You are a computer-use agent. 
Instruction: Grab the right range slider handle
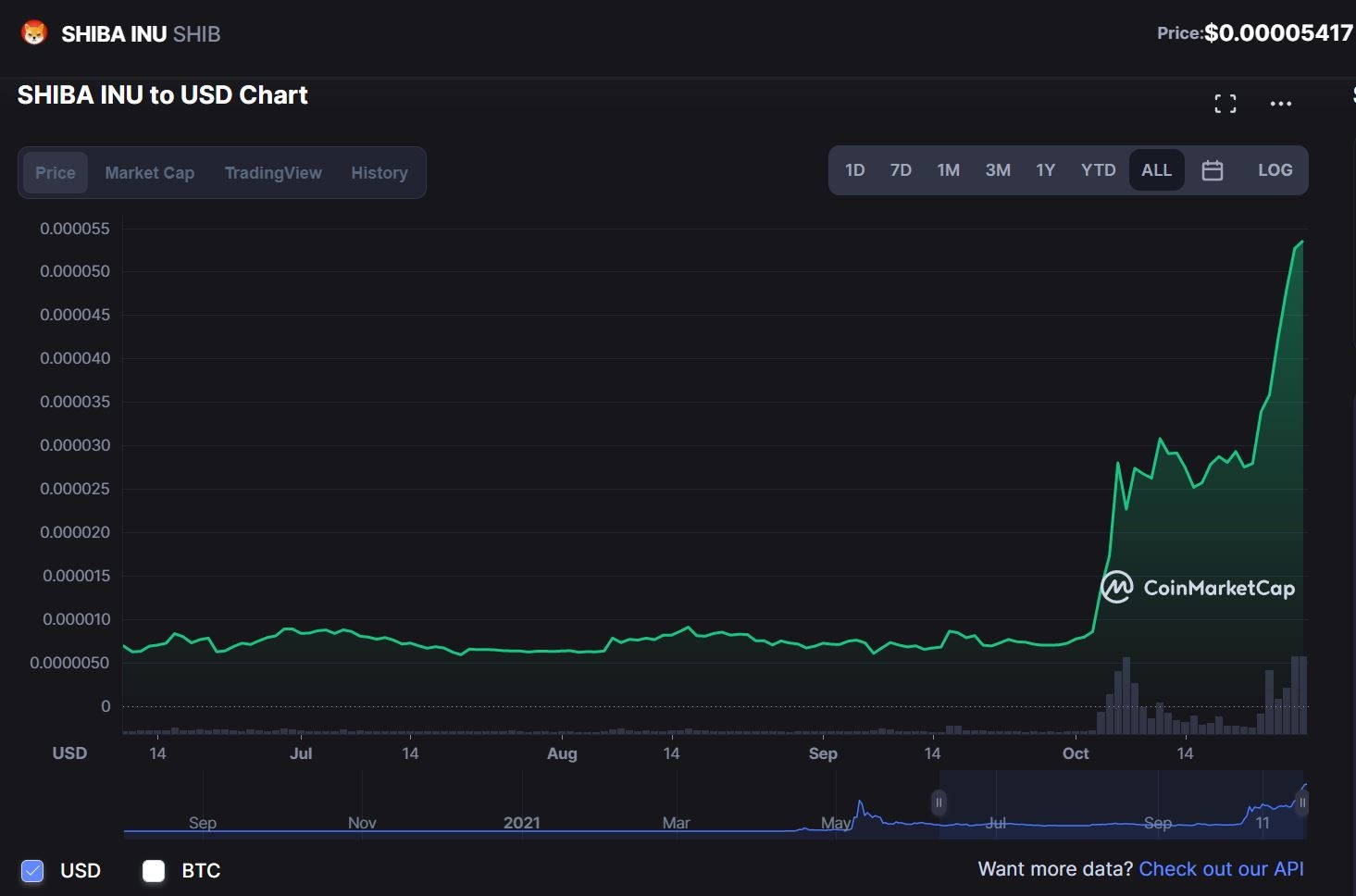1302,803
